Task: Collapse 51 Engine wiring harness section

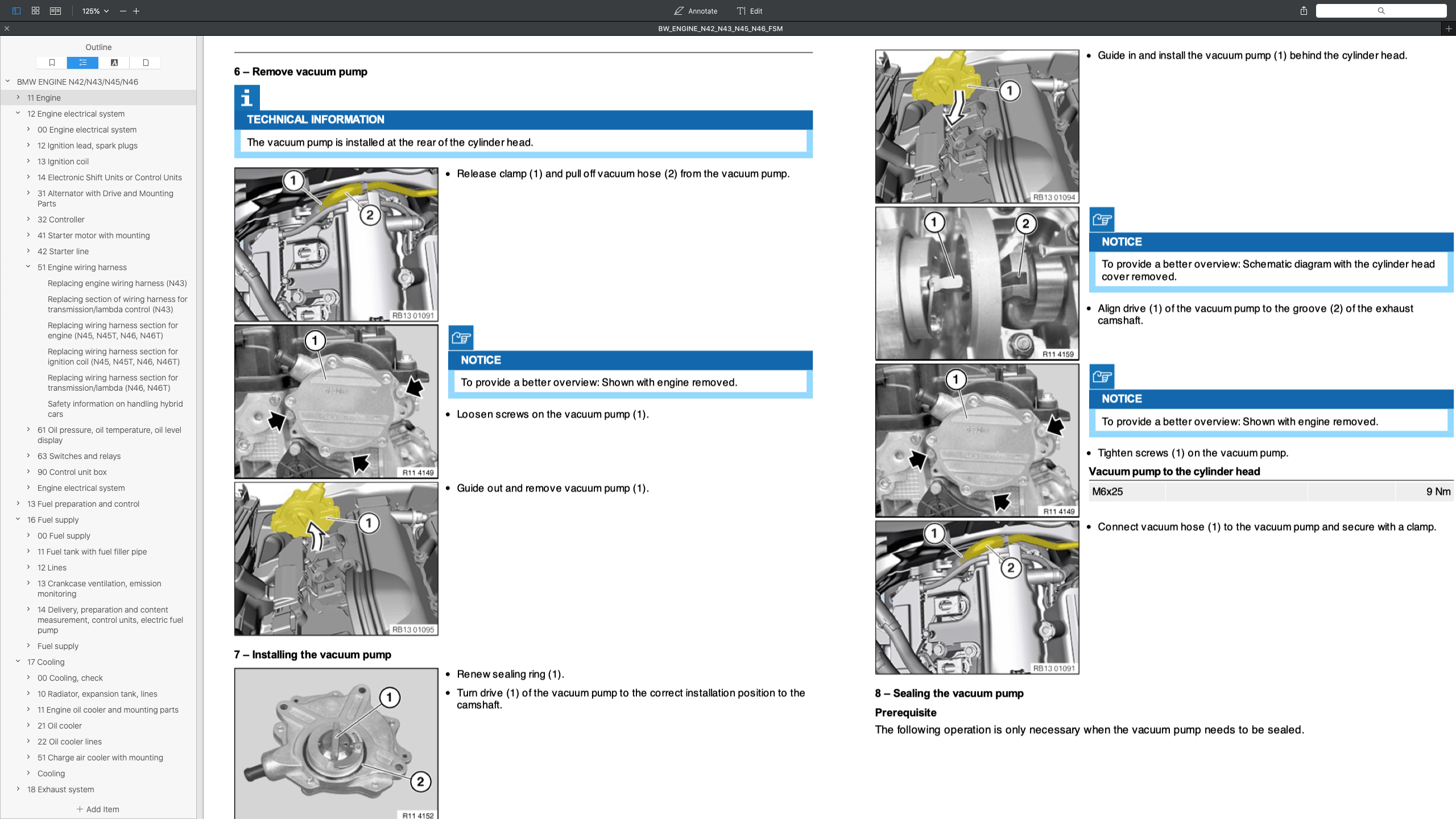Action: (28, 267)
